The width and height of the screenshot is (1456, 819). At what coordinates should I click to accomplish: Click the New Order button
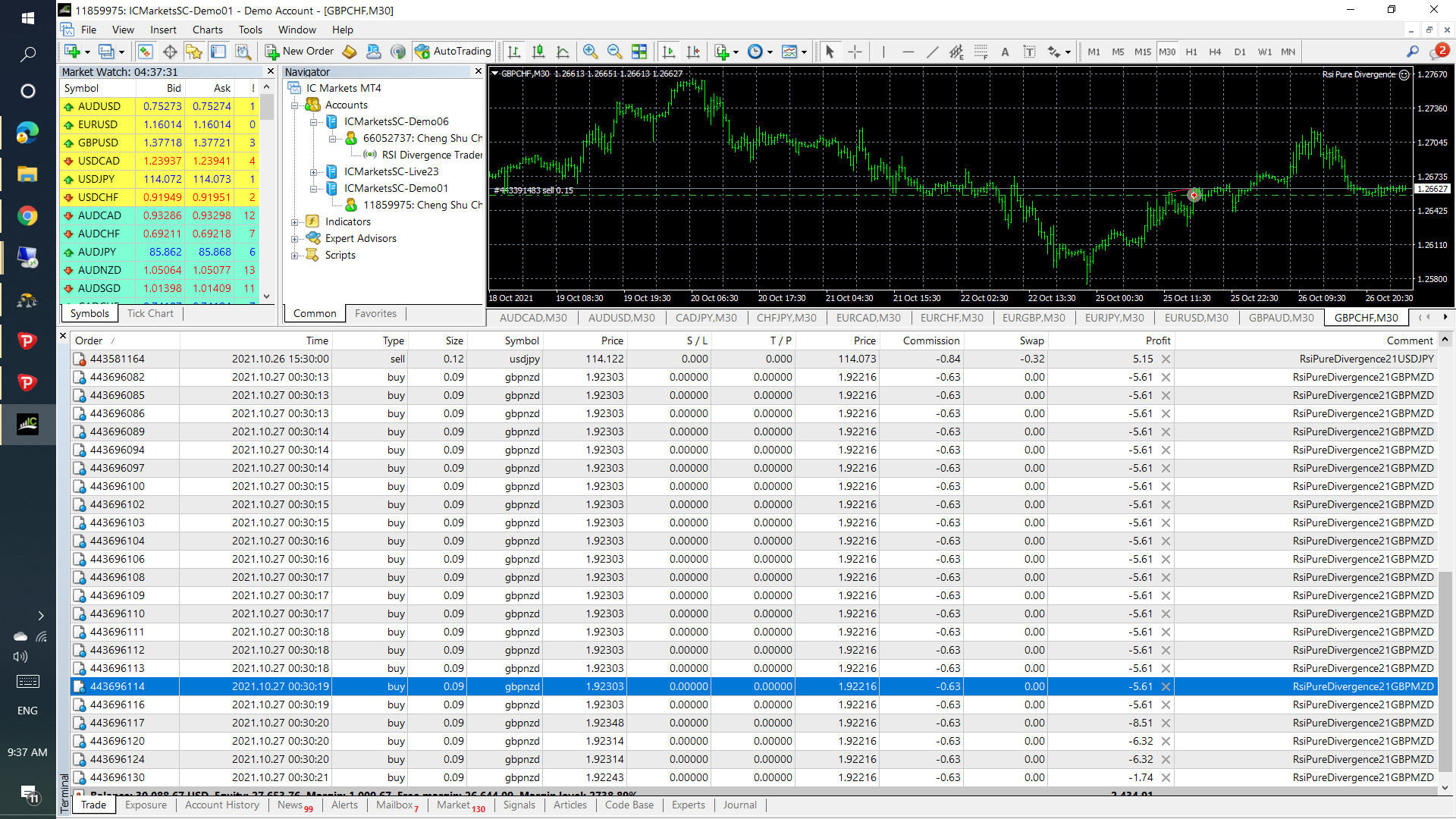click(x=300, y=52)
